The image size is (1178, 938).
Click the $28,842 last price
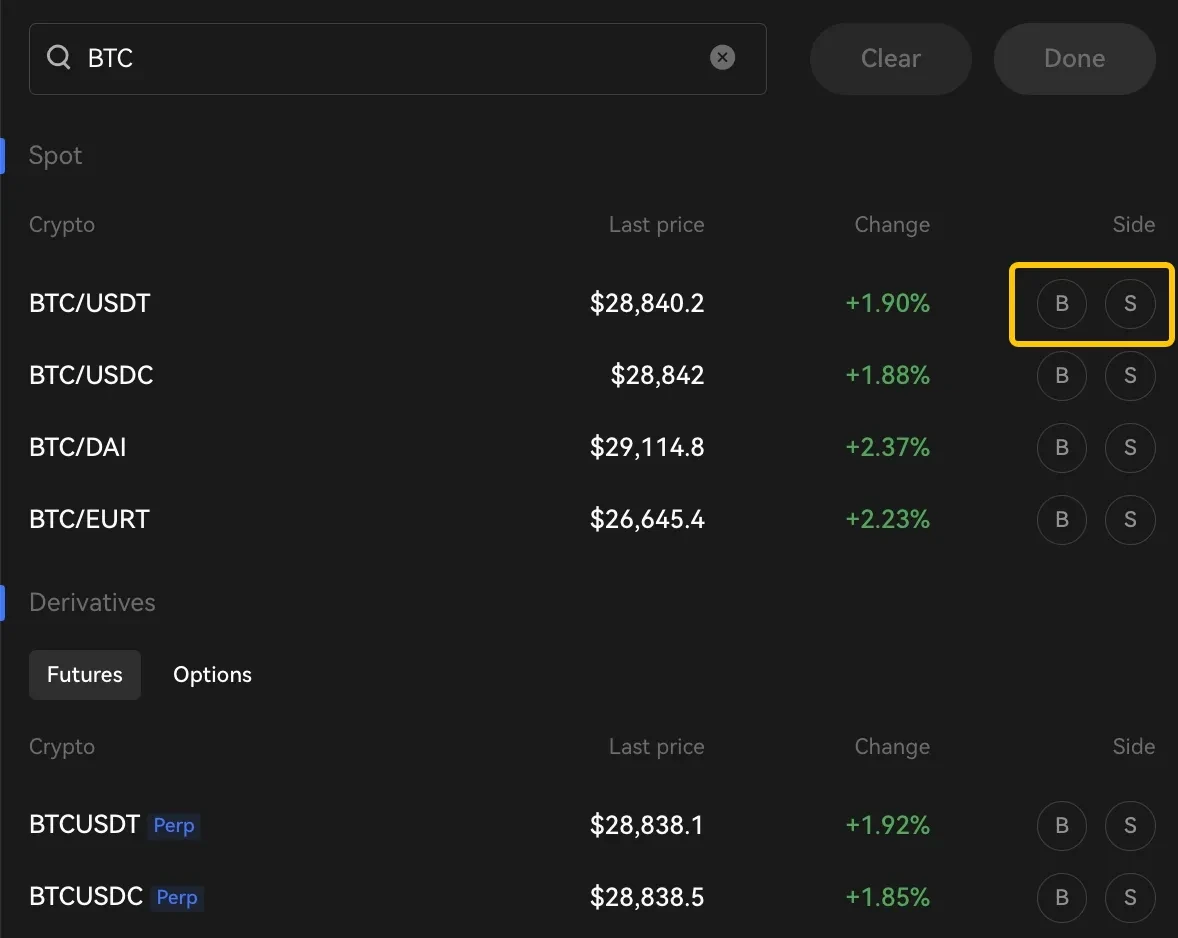click(x=657, y=376)
